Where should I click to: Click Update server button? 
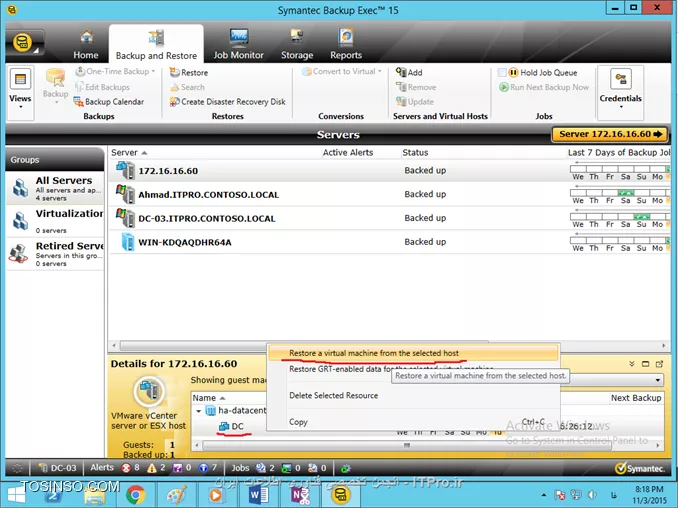point(415,102)
